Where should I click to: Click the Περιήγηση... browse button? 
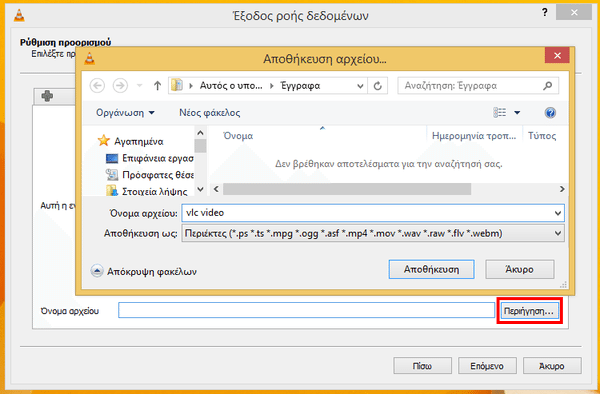point(529,311)
